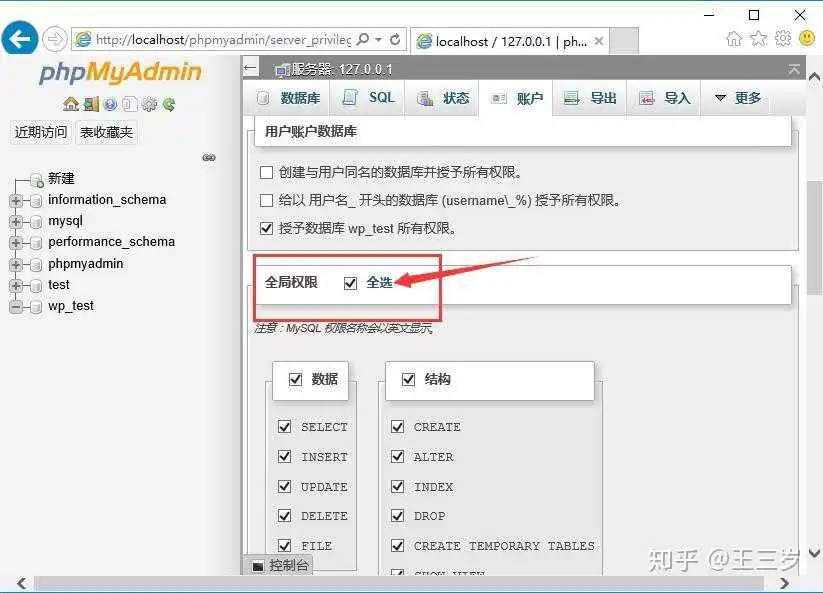The width and height of the screenshot is (823, 593).
Task: Open the wp_test database link
Action: tap(70, 305)
